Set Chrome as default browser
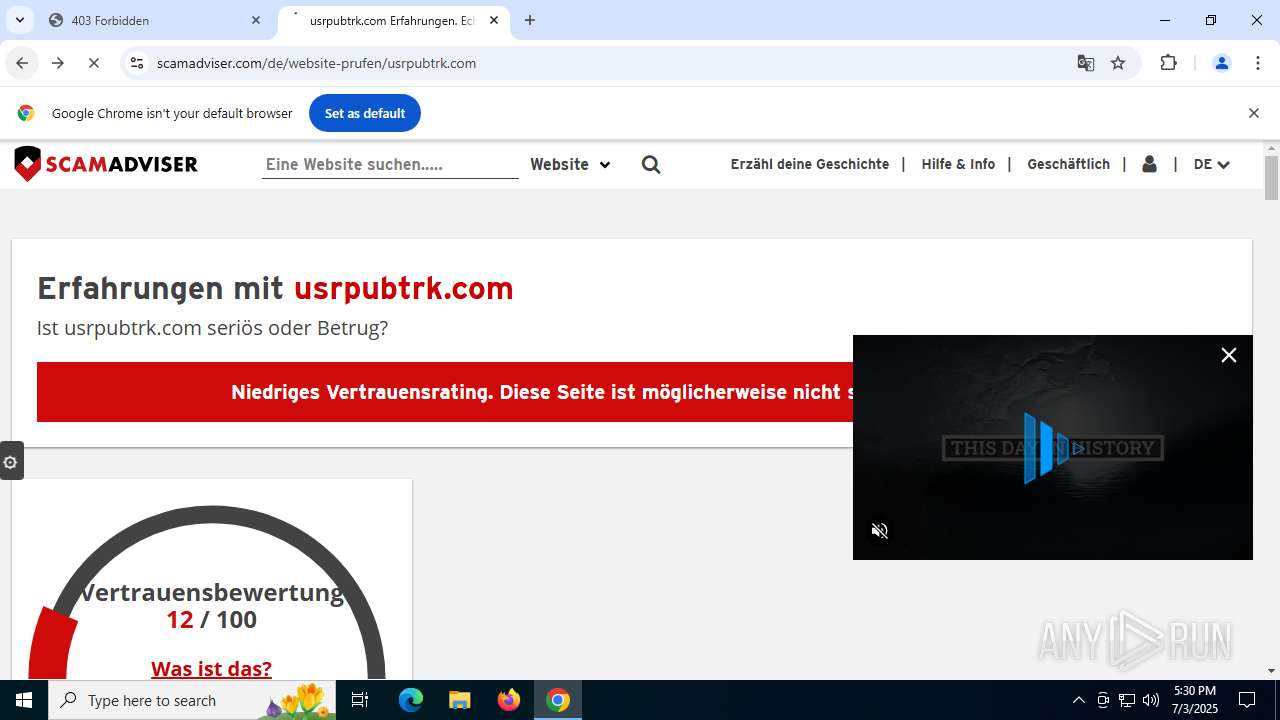 point(365,113)
